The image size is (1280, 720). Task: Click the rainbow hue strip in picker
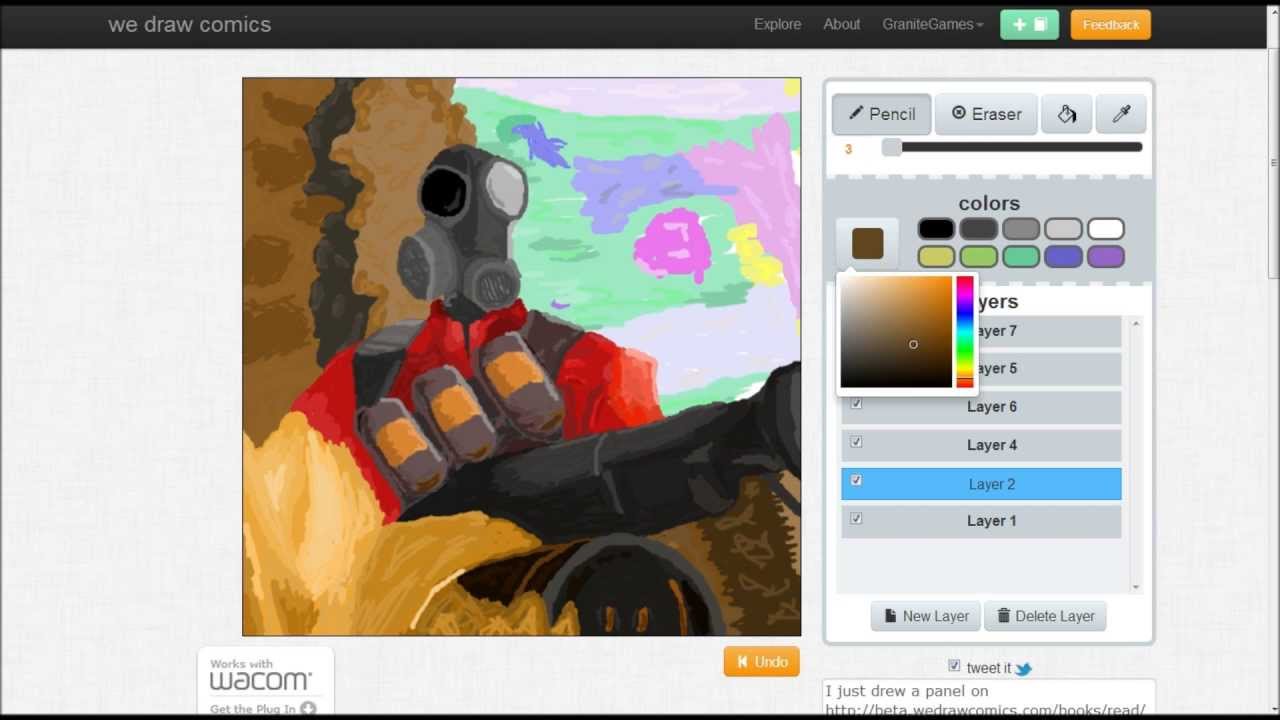pos(964,332)
